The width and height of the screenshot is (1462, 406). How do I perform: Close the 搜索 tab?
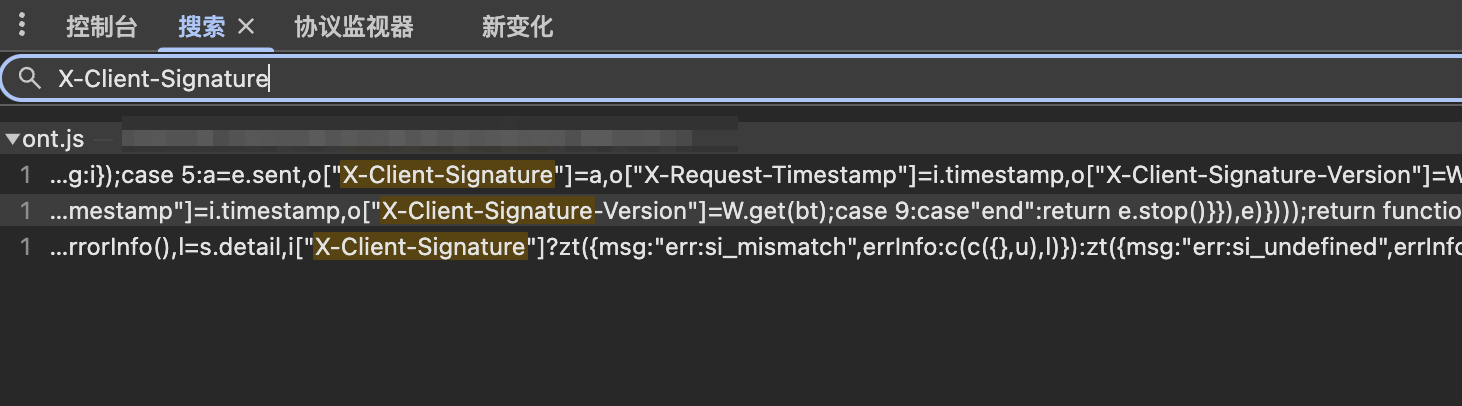(x=246, y=27)
